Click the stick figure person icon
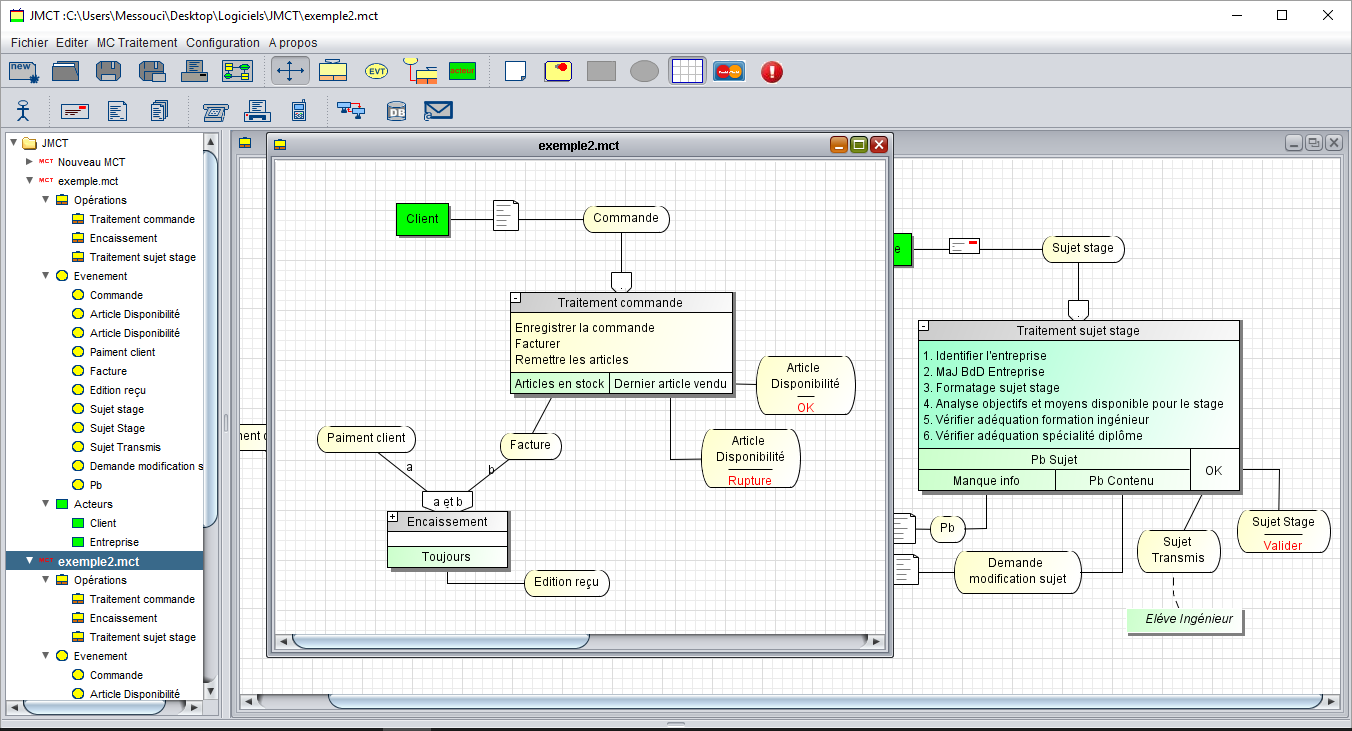Screen dimensions: 1352x731 22,110
